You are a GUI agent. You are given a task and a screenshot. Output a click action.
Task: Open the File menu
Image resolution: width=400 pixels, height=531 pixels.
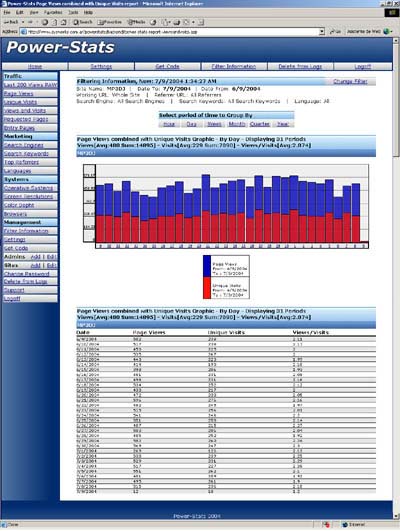coord(7,13)
